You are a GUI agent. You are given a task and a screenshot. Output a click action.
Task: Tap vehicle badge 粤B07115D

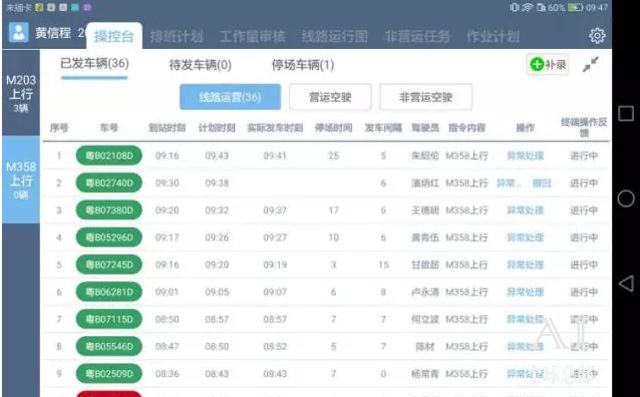(x=109, y=319)
